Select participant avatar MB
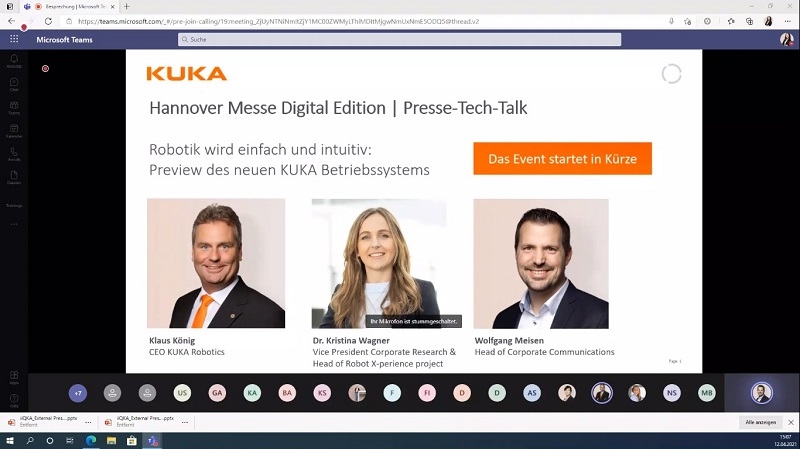The image size is (800, 449). [x=707, y=393]
